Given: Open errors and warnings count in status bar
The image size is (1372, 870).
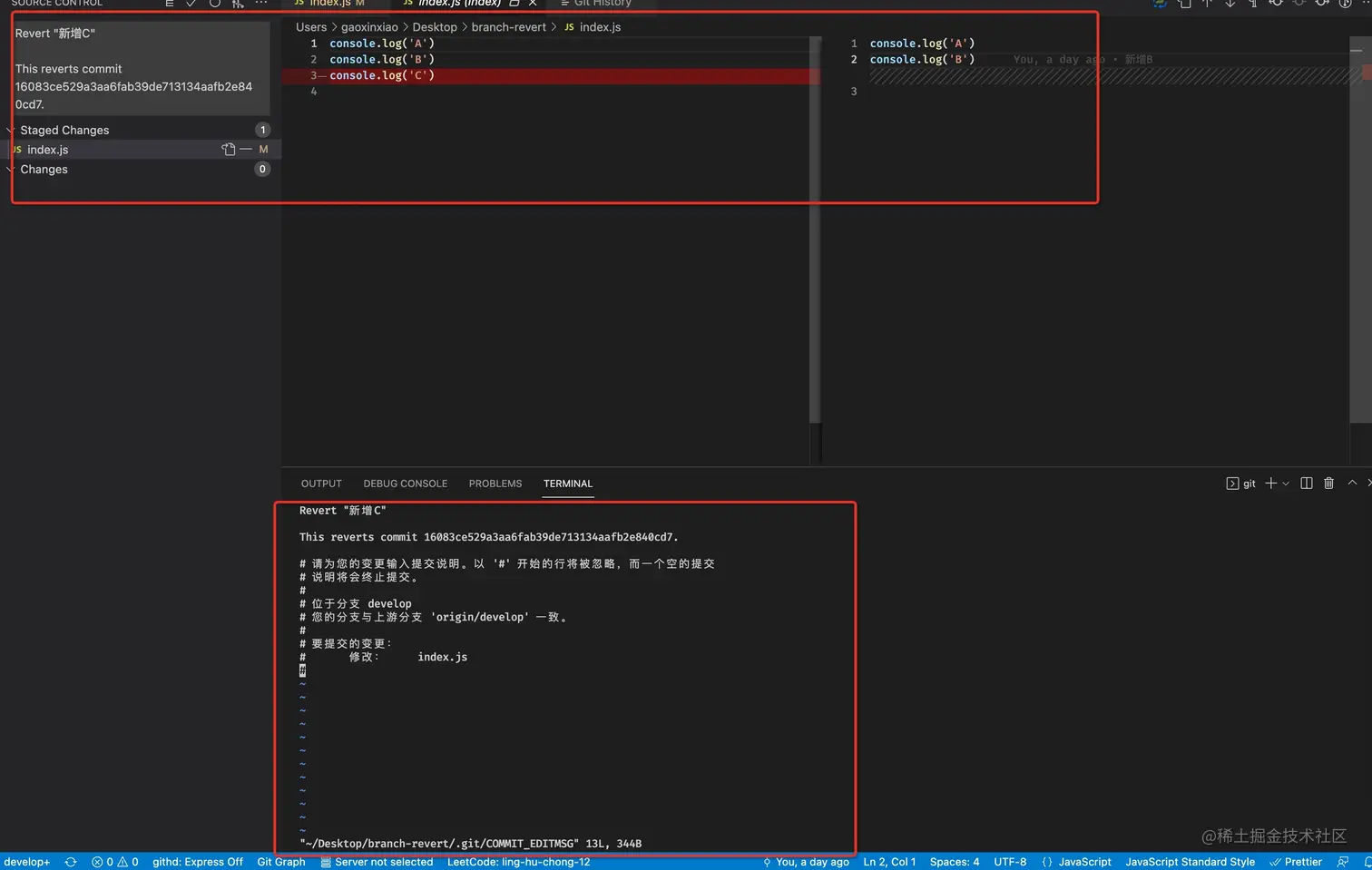Looking at the screenshot, I should click(x=115, y=862).
